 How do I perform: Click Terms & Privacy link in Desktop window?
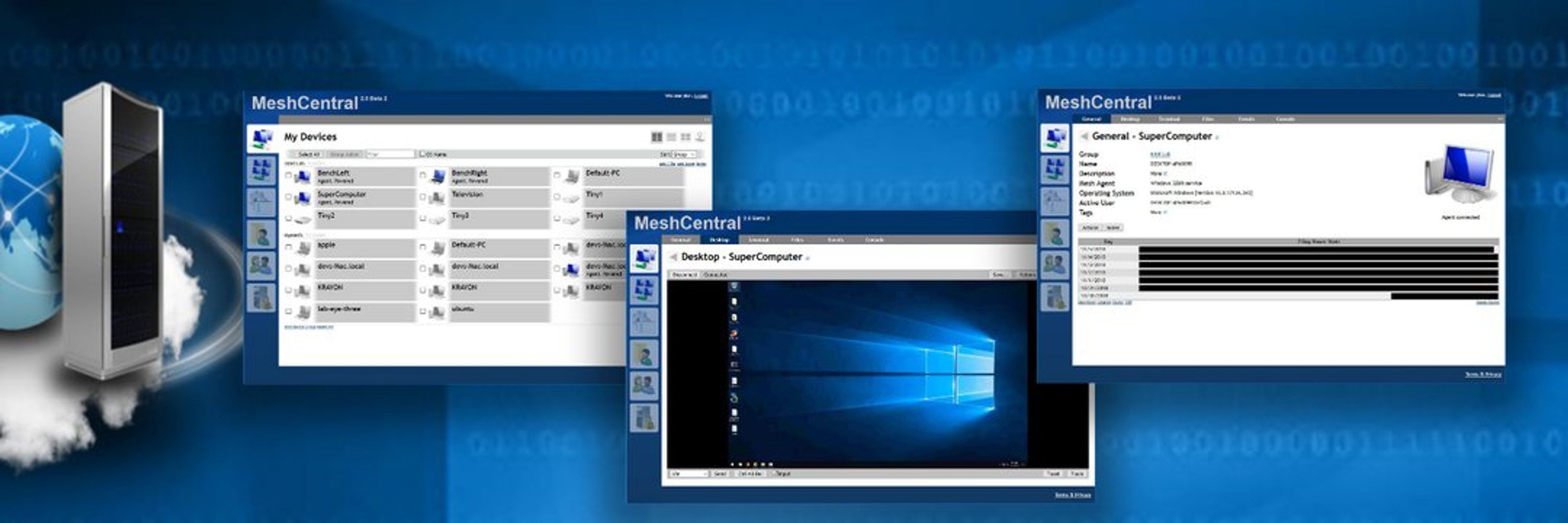click(1073, 495)
